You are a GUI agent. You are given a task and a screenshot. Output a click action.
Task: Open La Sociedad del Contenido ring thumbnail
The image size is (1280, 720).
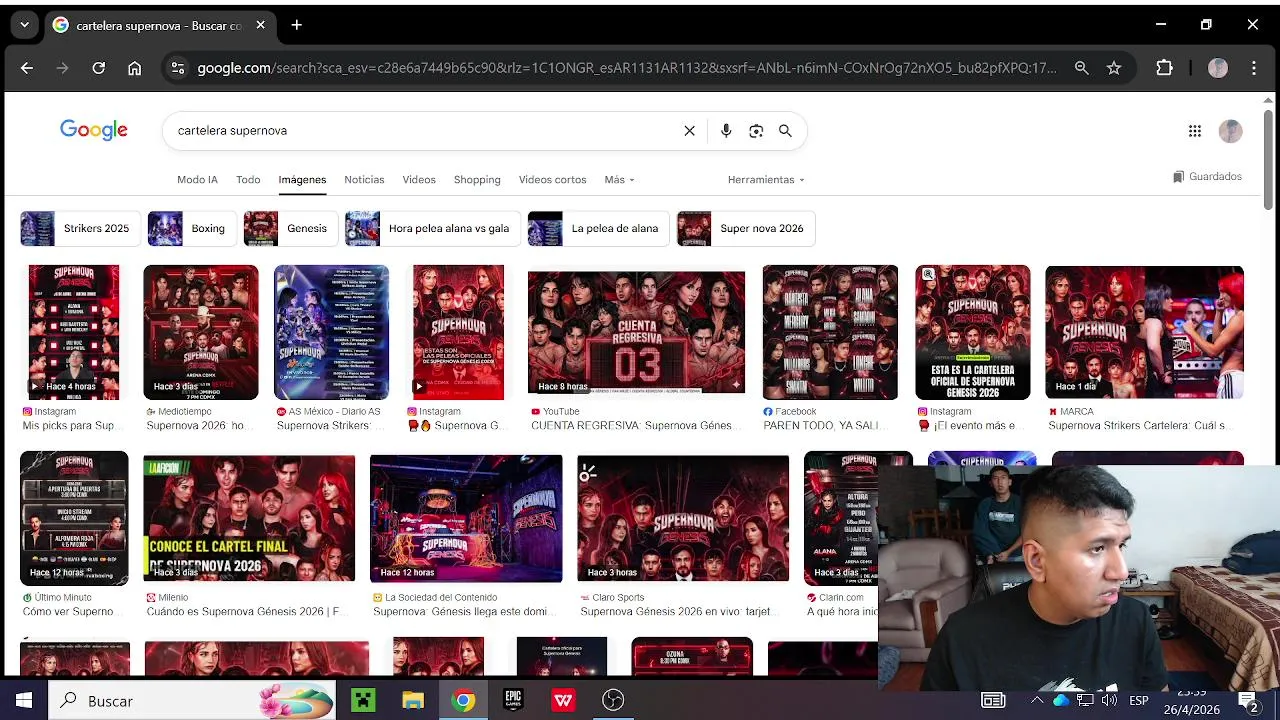tap(466, 519)
